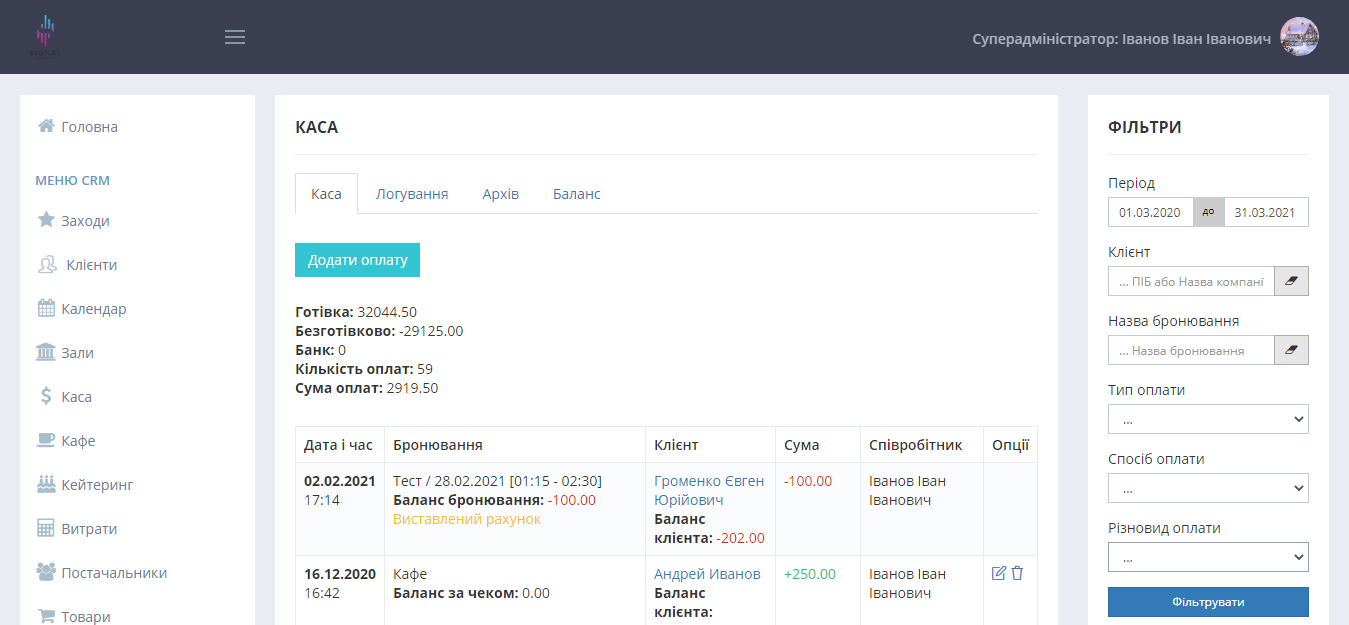Image resolution: width=1349 pixels, height=625 pixels.
Task: Open the user avatar in top bar
Action: pos(1299,37)
